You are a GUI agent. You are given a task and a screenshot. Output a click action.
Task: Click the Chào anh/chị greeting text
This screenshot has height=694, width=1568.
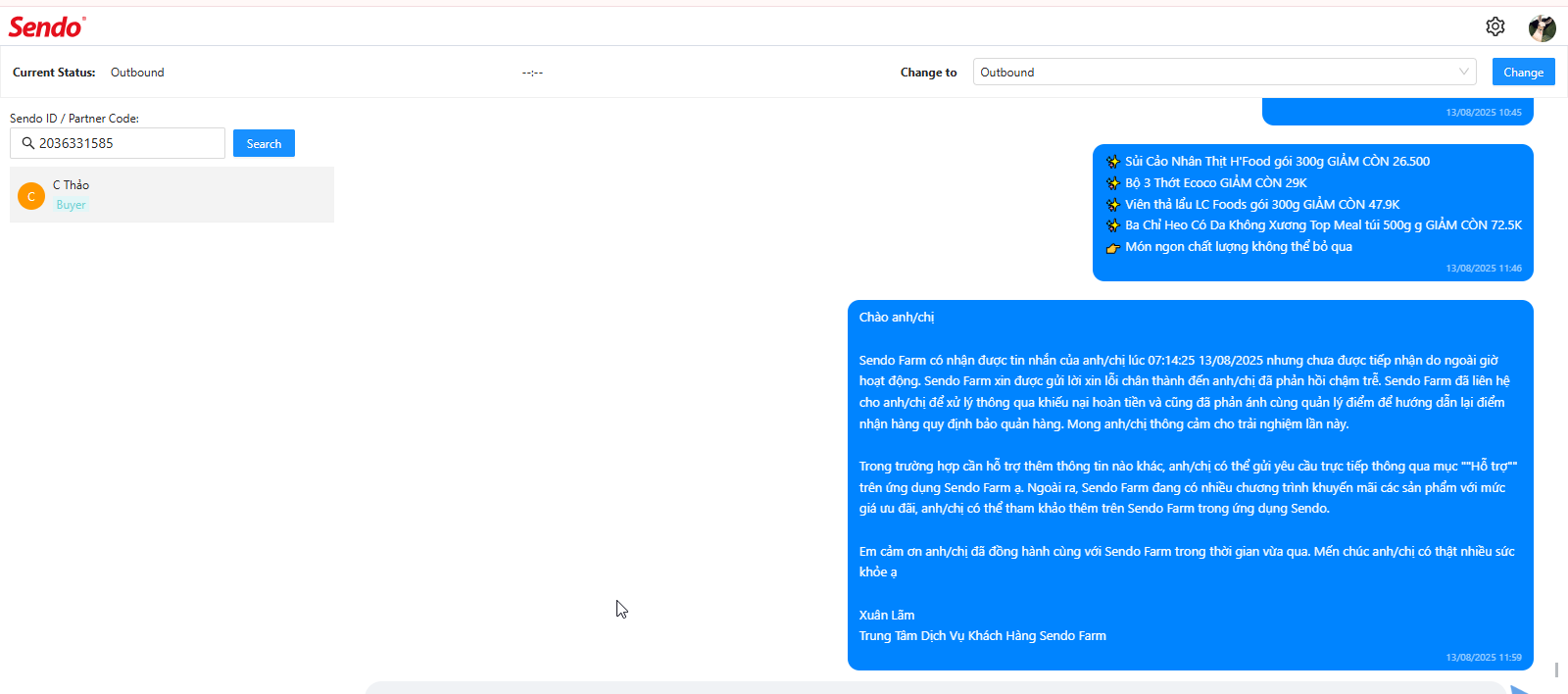897,318
